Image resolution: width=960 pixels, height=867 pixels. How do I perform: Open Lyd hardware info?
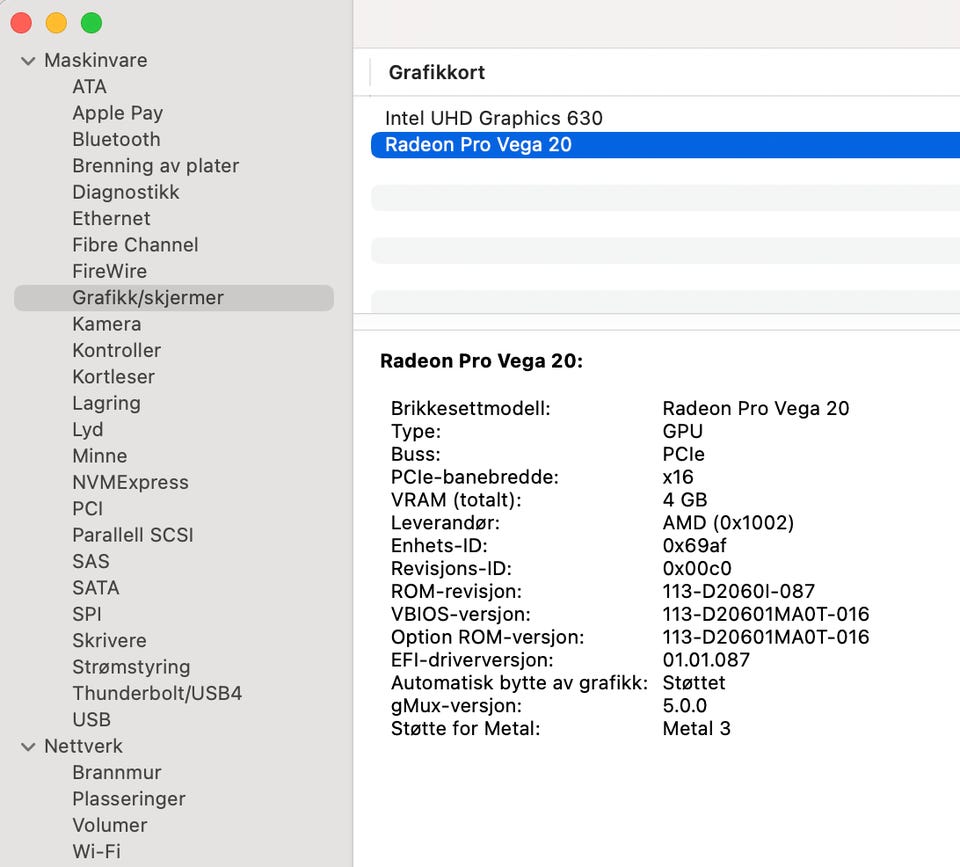coord(88,430)
